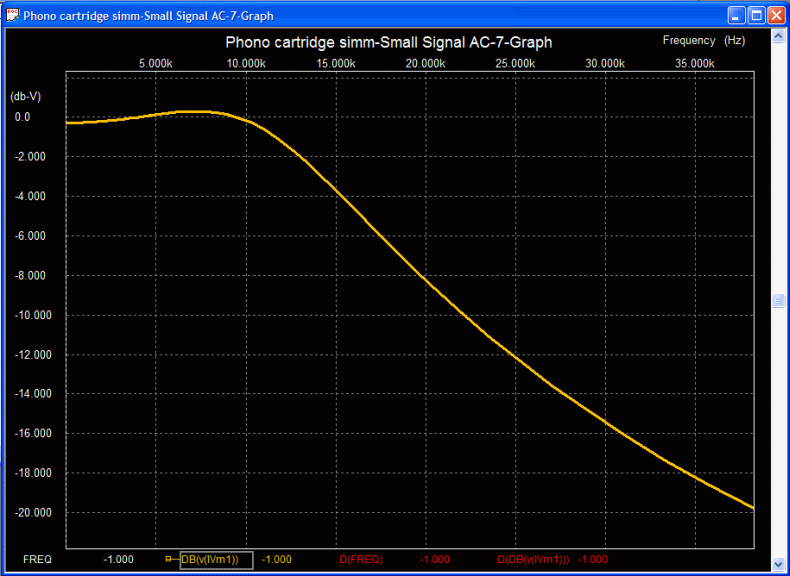790x576 pixels.
Task: Click the scrollbar up arrow
Action: coord(778,36)
